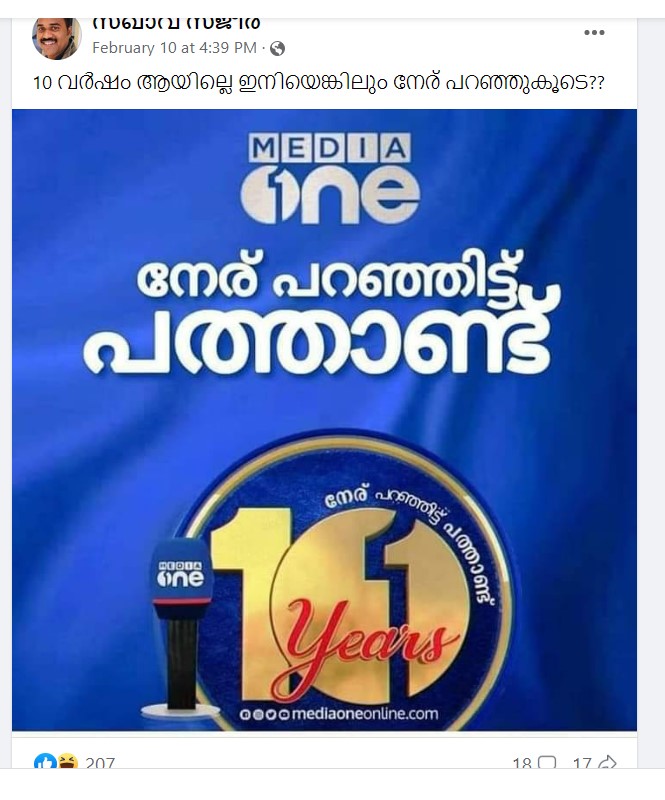Click the laughing Haha reaction icon
665x800 pixels.
pos(68,761)
